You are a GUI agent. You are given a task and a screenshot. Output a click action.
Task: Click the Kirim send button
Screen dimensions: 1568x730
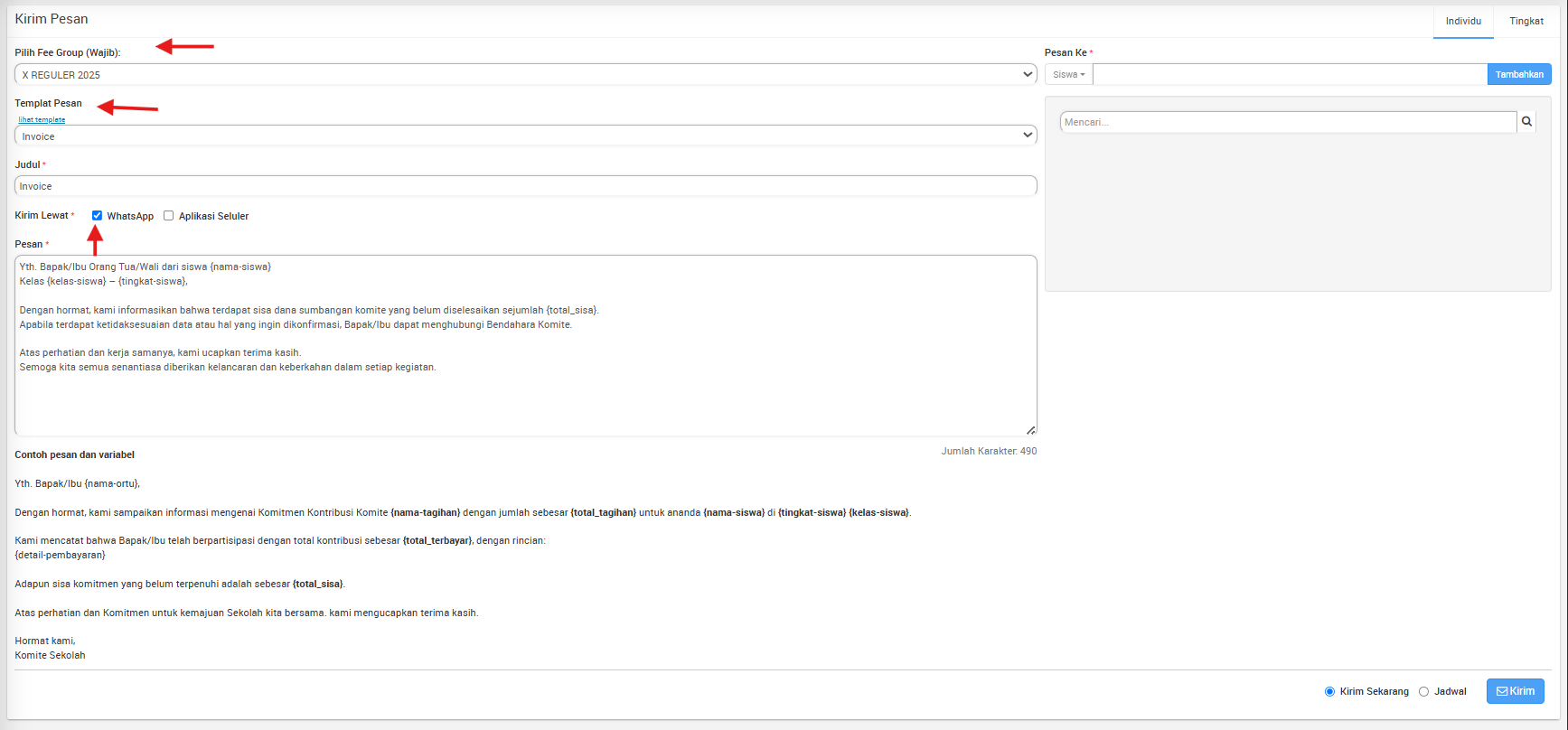click(x=1515, y=691)
